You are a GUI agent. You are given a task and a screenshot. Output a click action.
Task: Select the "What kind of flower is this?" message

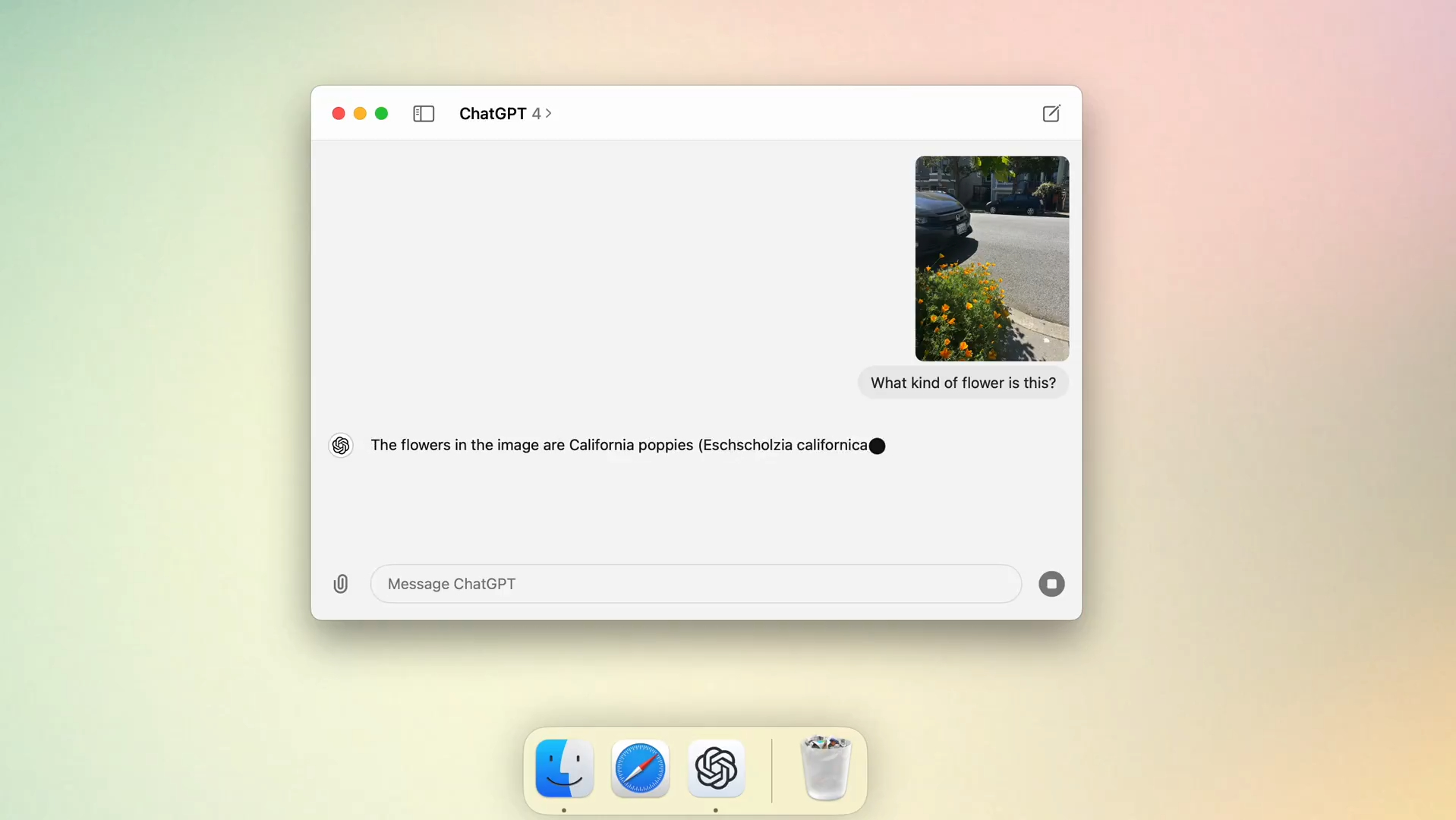click(x=963, y=383)
